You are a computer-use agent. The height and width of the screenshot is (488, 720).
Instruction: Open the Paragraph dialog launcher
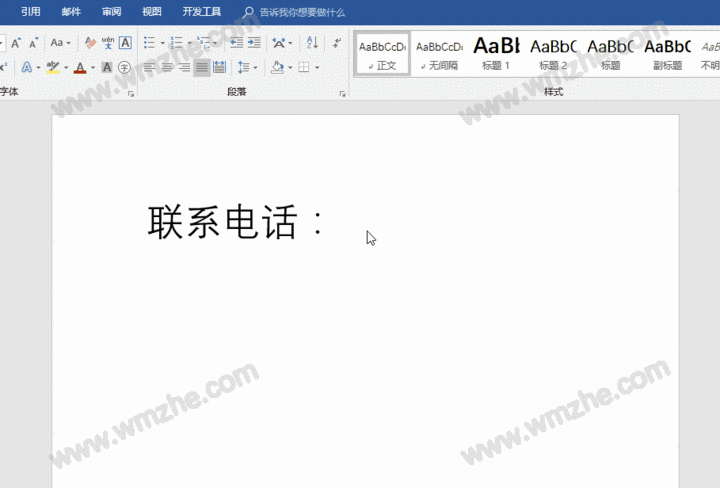click(x=342, y=94)
